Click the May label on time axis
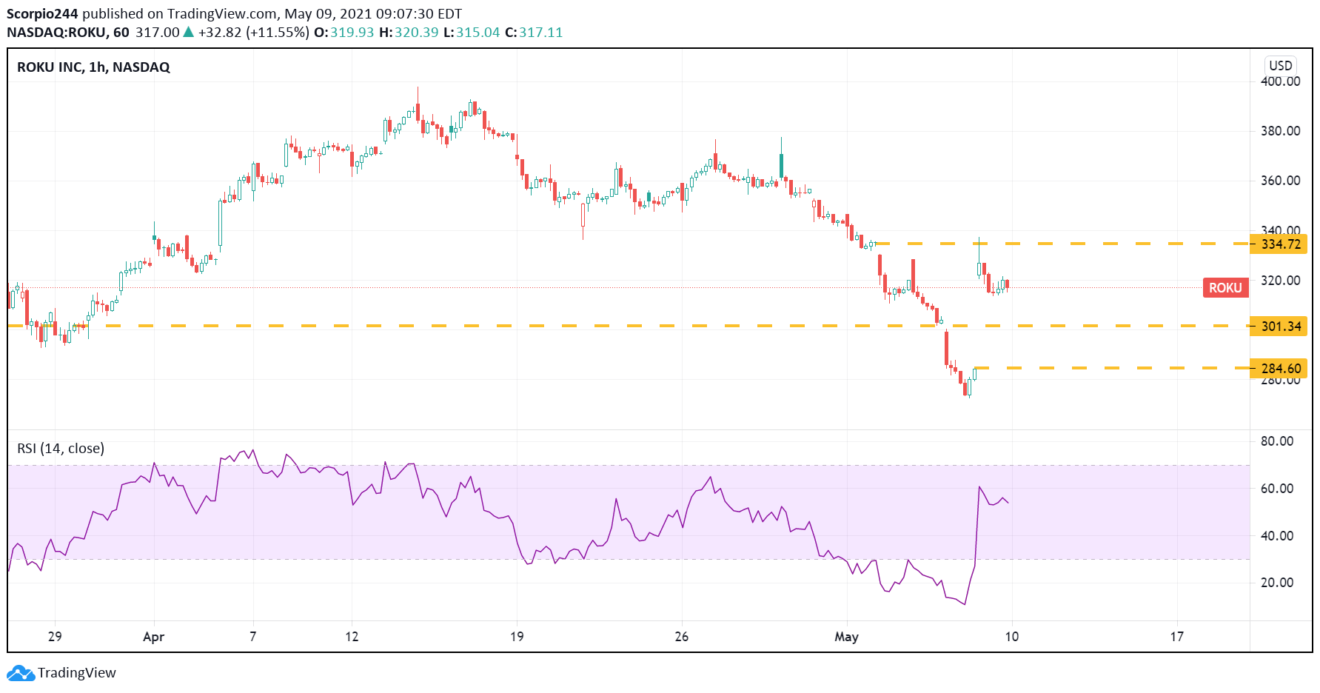Viewport: 1320px width, 693px height. point(846,636)
